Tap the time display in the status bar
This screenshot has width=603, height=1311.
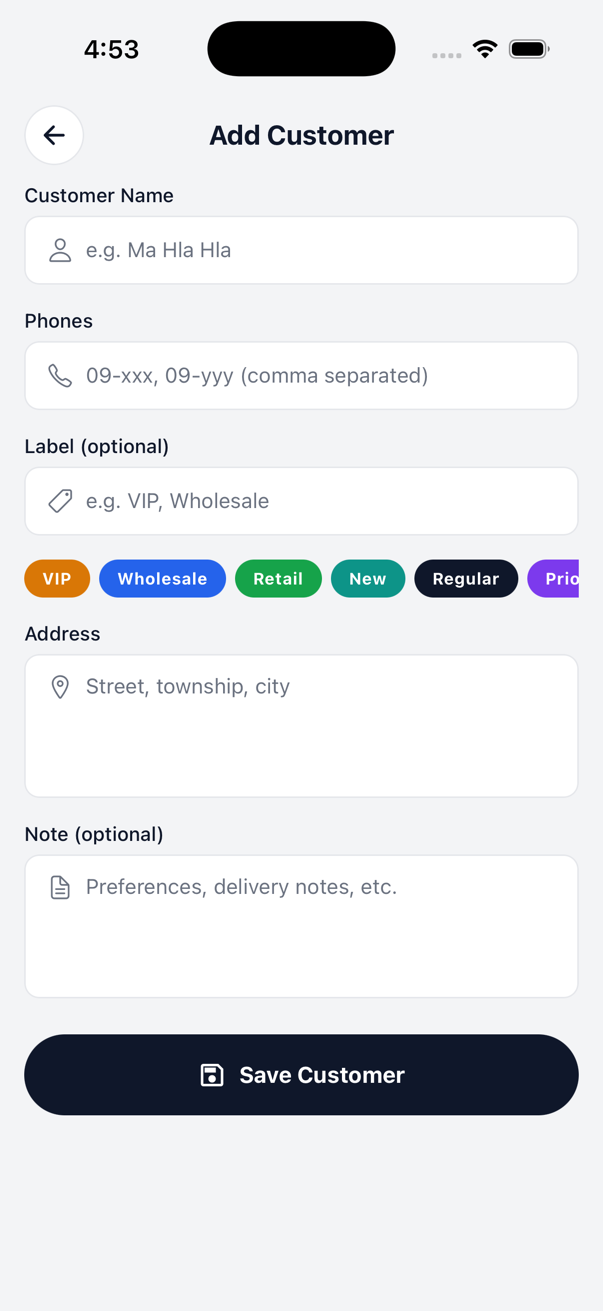[111, 48]
